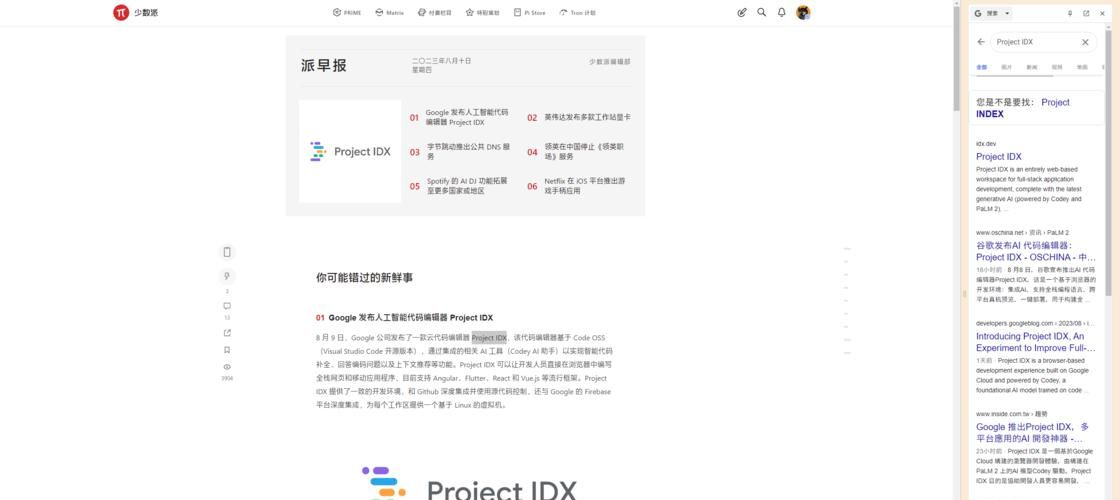Viewport: 1120px width, 500px height.
Task: Click the share icon in side tools
Action: point(227,333)
